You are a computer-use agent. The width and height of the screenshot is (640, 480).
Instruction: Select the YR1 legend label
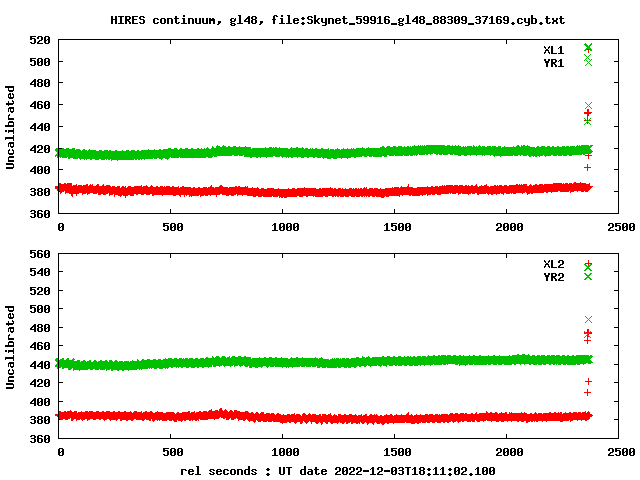553,63
